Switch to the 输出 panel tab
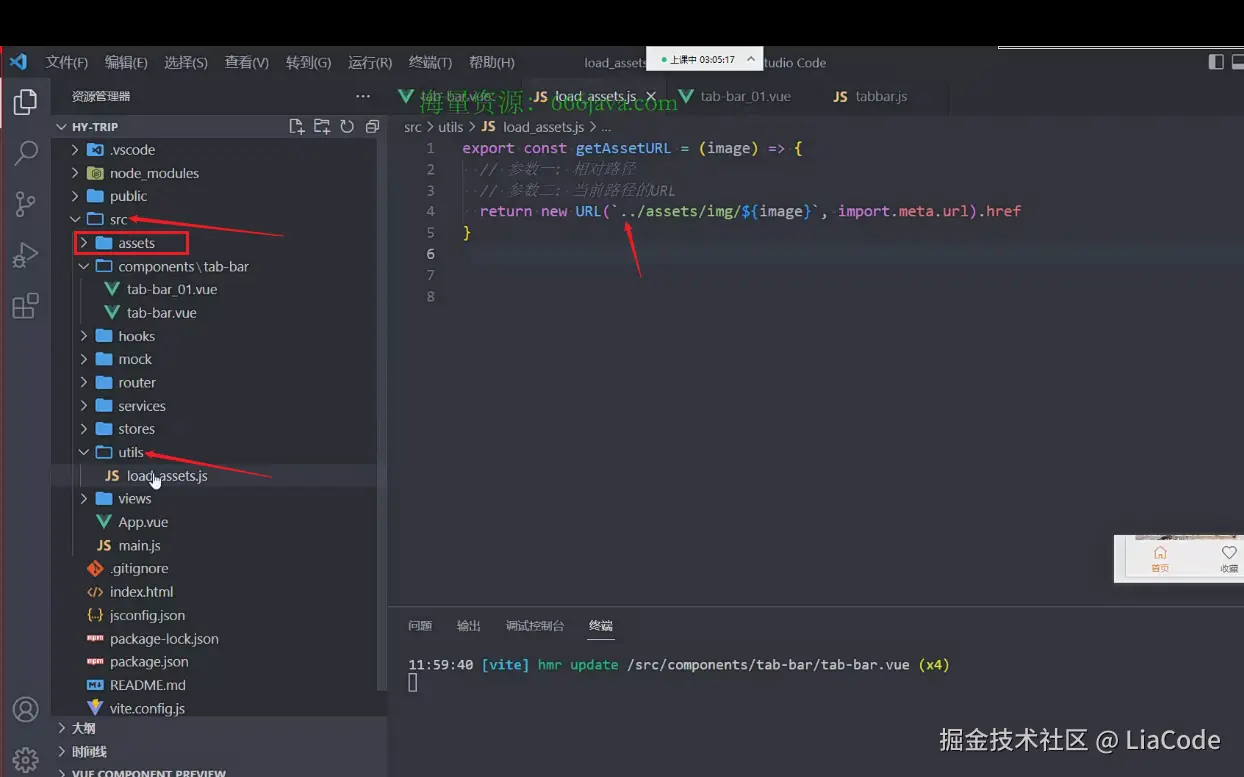1244x777 pixels. [469, 626]
